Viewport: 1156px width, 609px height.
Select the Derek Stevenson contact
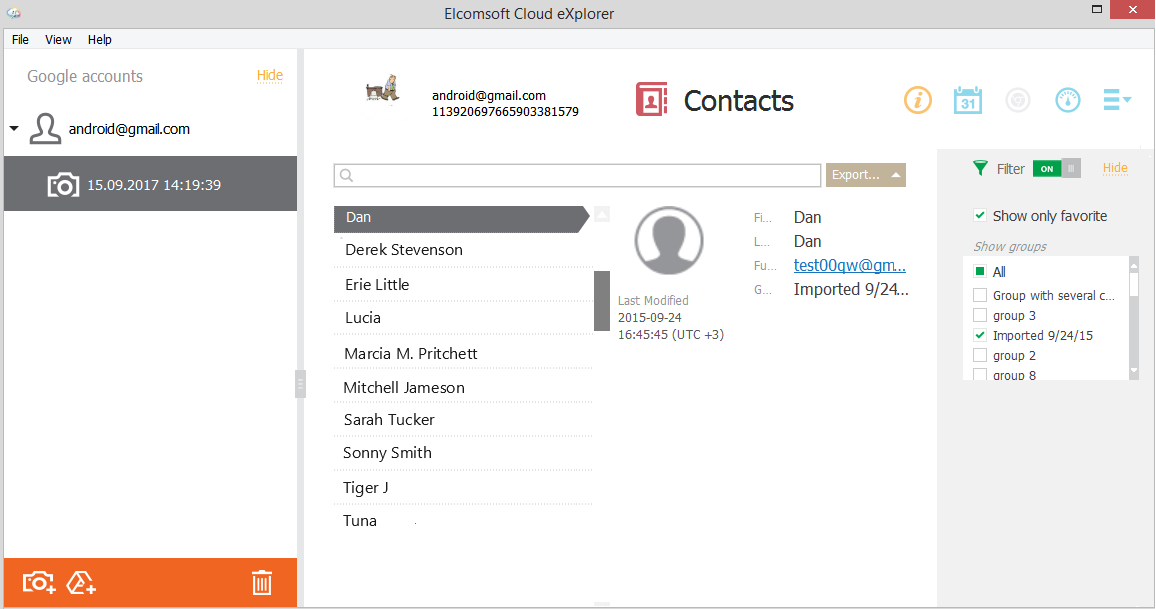point(463,250)
